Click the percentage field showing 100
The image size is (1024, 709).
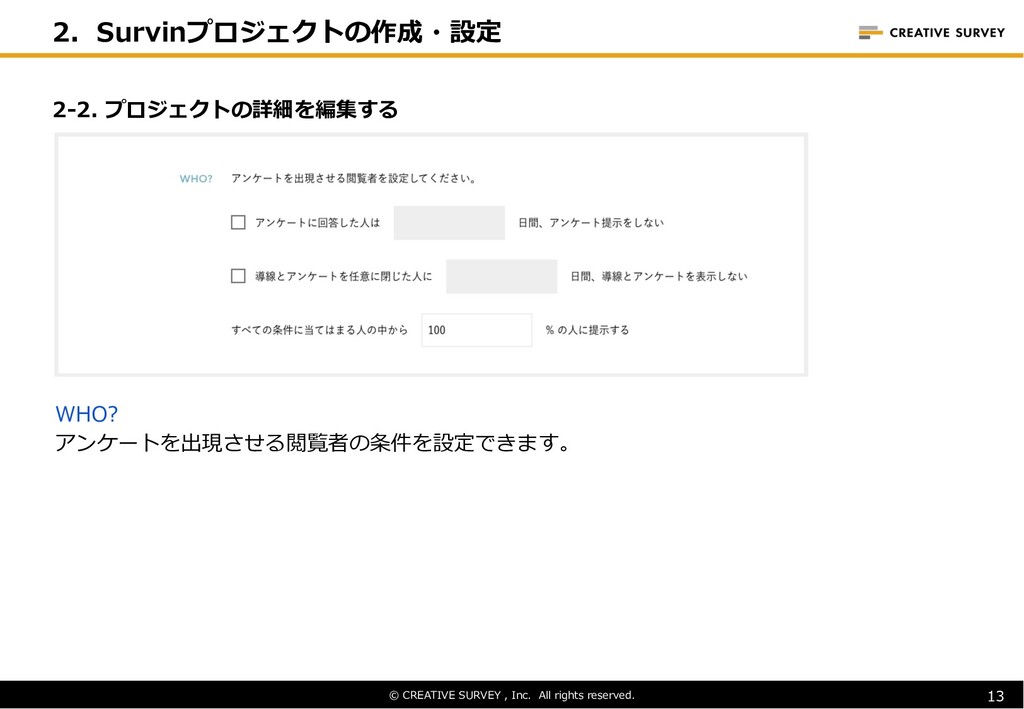point(477,330)
